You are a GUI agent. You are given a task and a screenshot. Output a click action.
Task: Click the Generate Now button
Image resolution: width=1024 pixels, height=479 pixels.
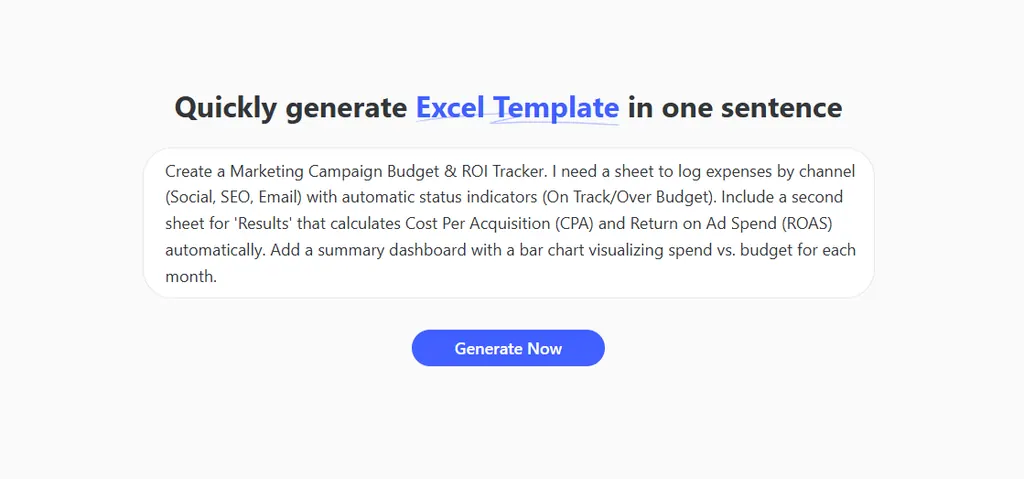click(508, 348)
